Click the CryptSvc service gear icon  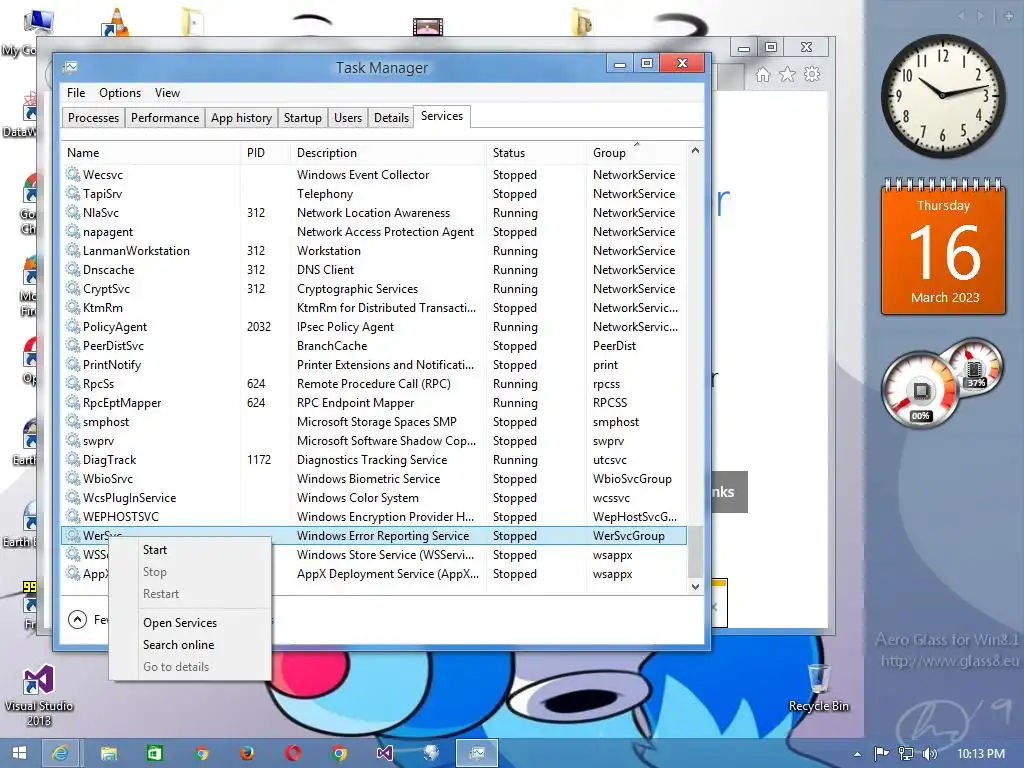[72, 288]
